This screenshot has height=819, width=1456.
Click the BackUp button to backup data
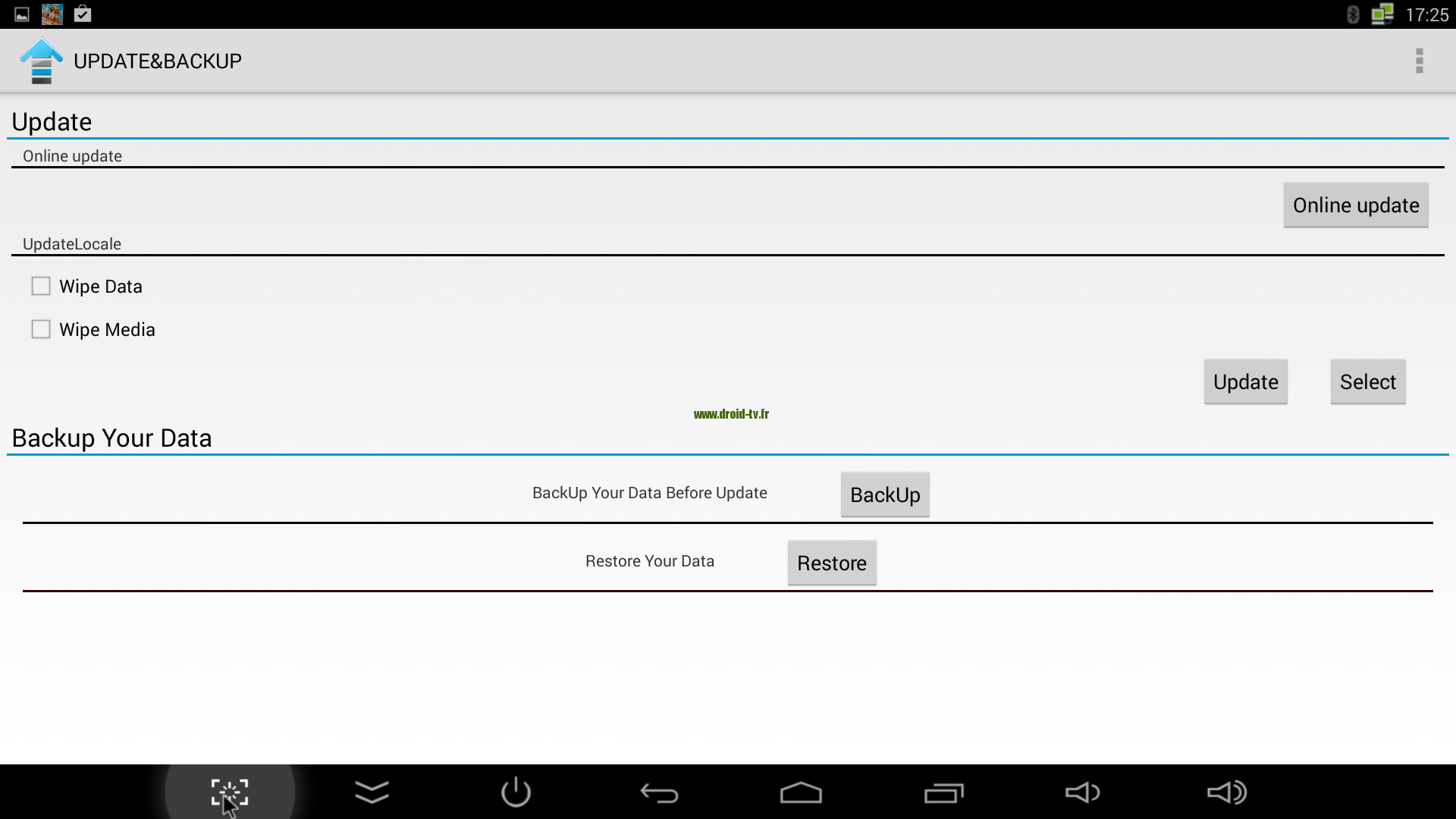(885, 495)
